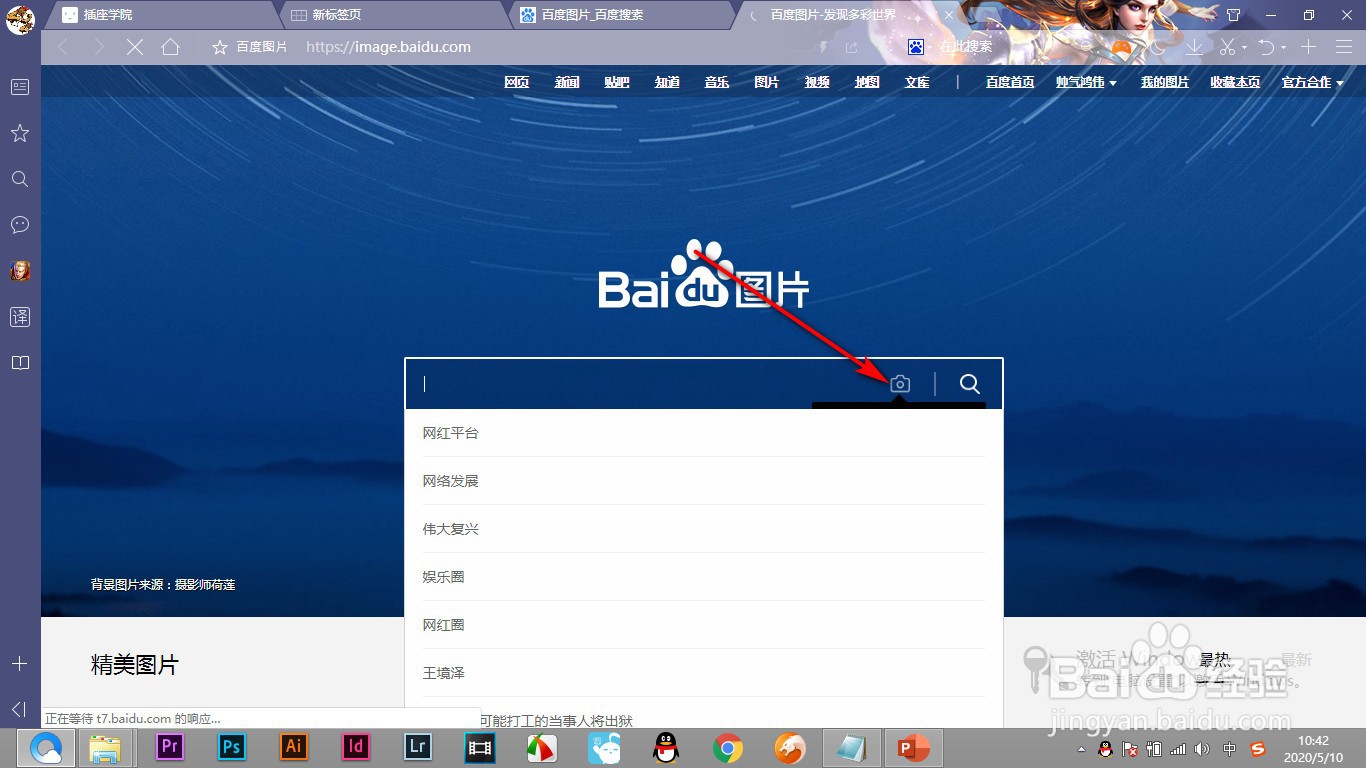Viewport: 1366px width, 768px height.
Task: Collapse the sidebar with the arrow icon
Action: coord(19,709)
